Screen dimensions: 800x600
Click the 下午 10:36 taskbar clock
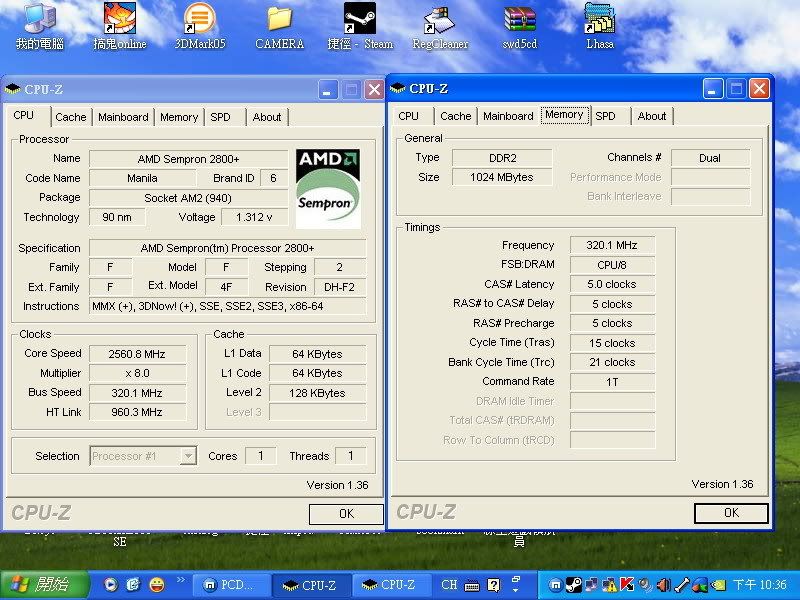(760, 585)
